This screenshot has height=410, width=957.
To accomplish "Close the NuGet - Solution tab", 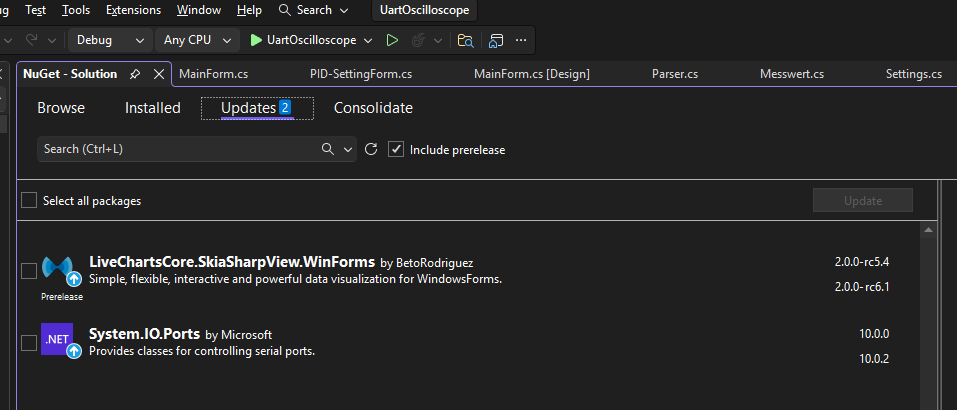I will click(159, 74).
